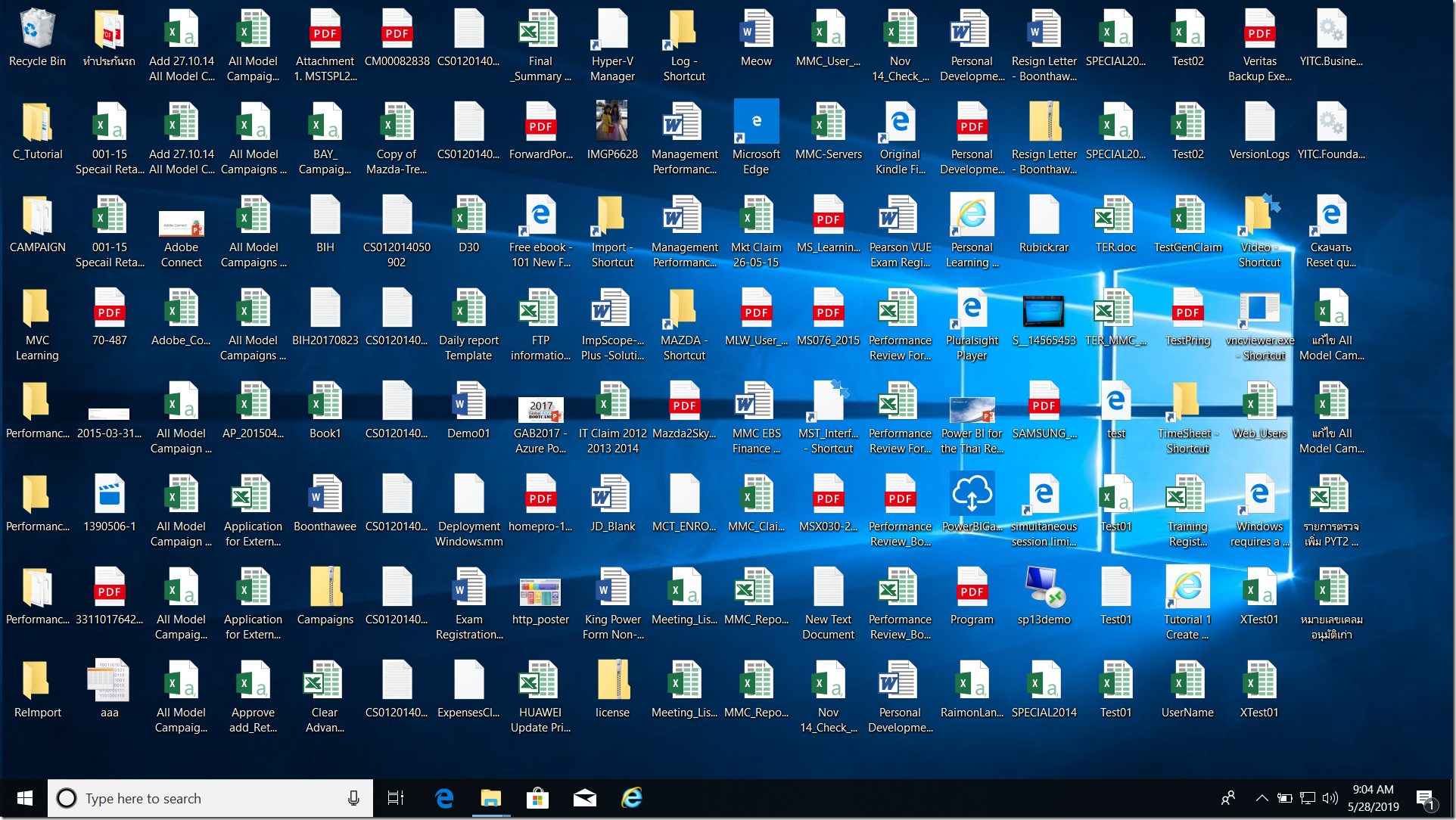Select the Tutorial 1 Create shortcut
This screenshot has width=1456, height=820.
(x=1187, y=603)
